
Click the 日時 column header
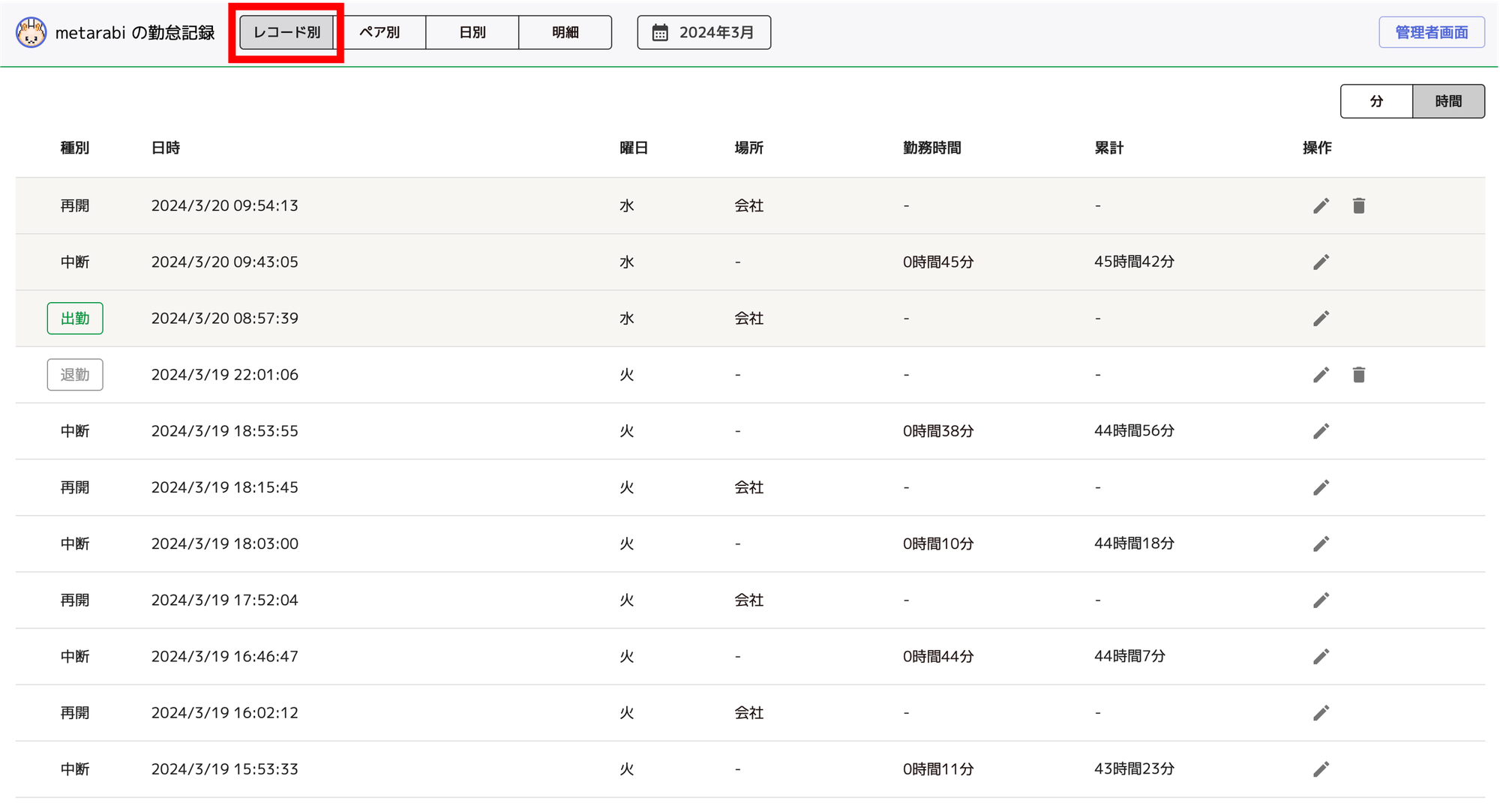166,148
